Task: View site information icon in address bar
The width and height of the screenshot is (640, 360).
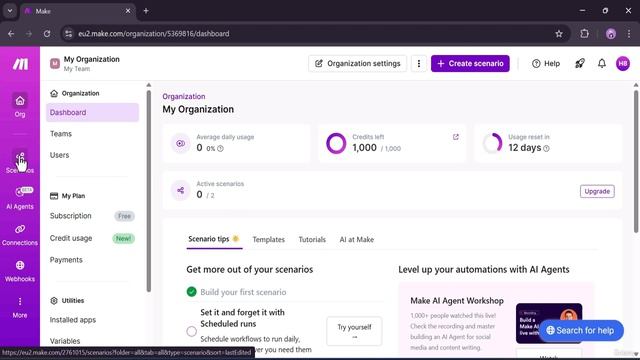Action: [x=69, y=34]
